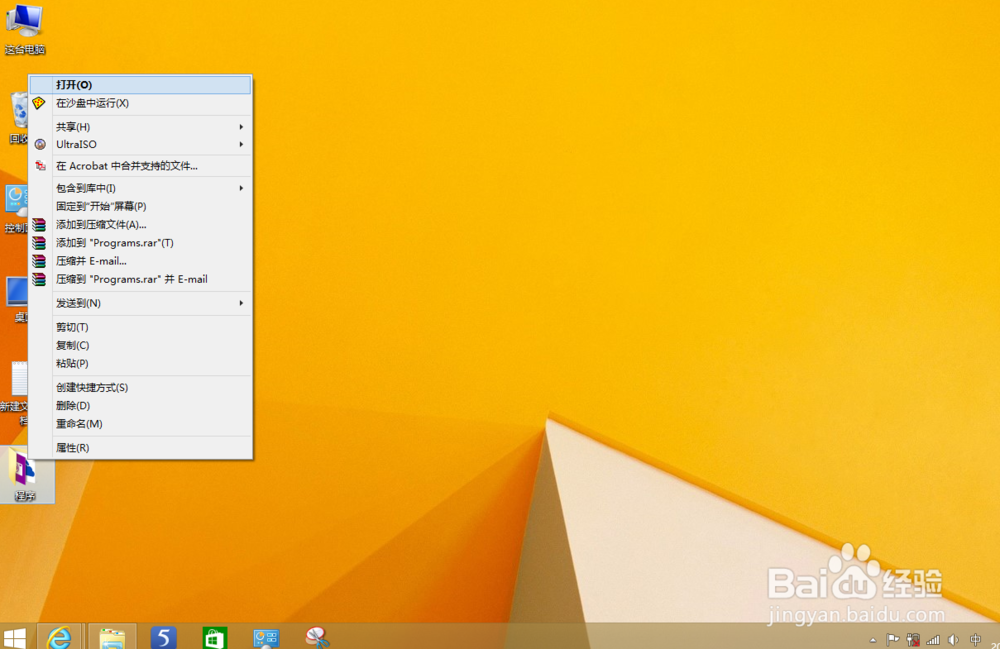Open 包含到库中(I) submenu
The width and height of the screenshot is (1000, 649).
tap(140, 188)
